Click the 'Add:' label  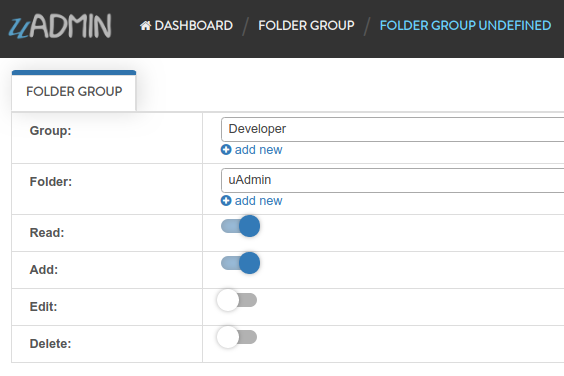[44, 270]
